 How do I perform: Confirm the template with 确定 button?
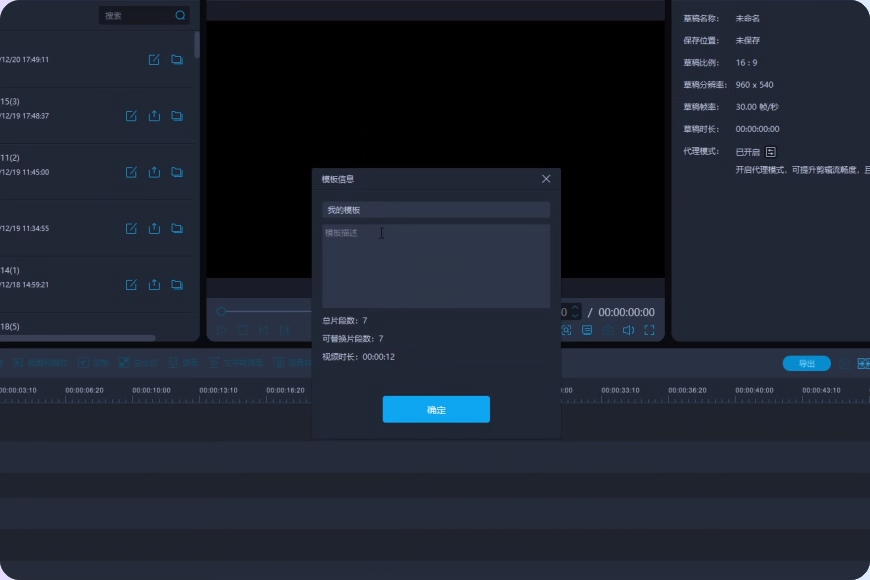coord(436,410)
